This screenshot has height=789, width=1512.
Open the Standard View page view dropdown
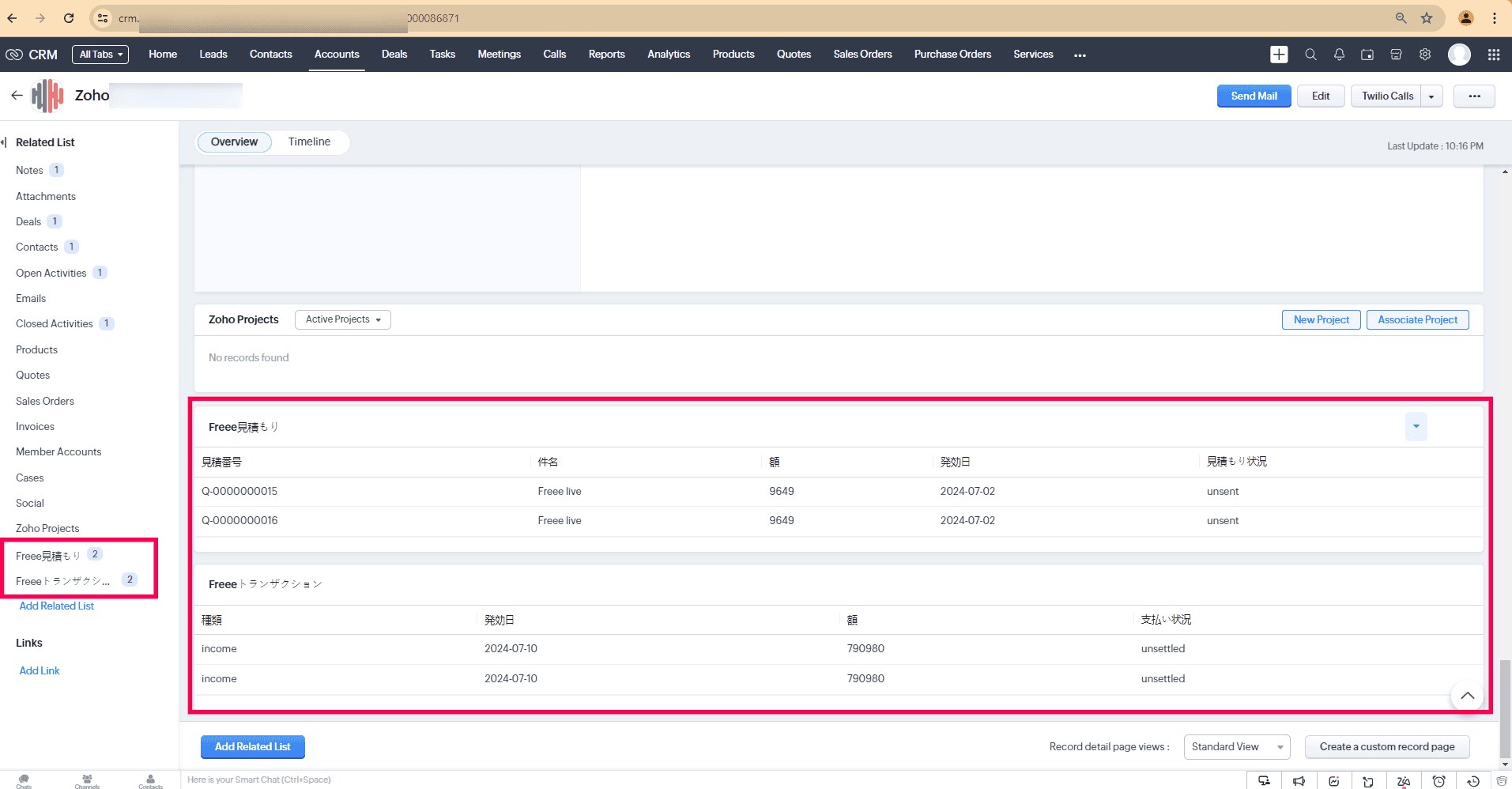tap(1237, 747)
